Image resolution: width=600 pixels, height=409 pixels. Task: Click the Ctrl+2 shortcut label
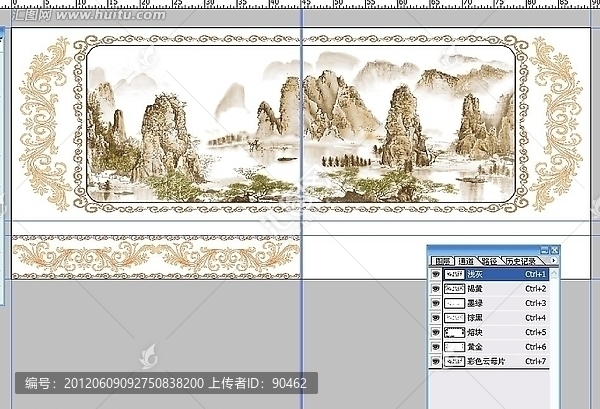tap(536, 289)
